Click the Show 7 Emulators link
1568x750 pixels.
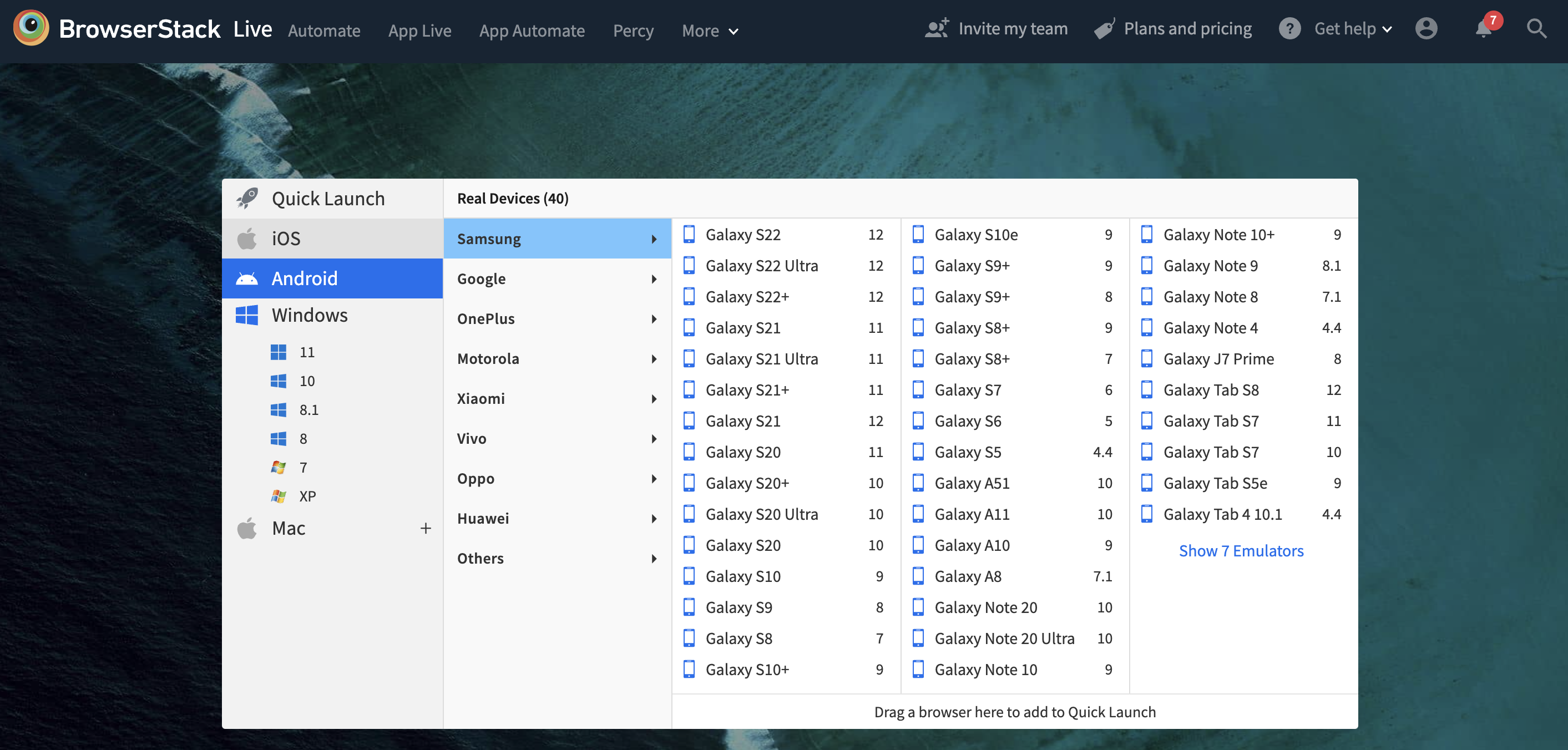[x=1241, y=550]
